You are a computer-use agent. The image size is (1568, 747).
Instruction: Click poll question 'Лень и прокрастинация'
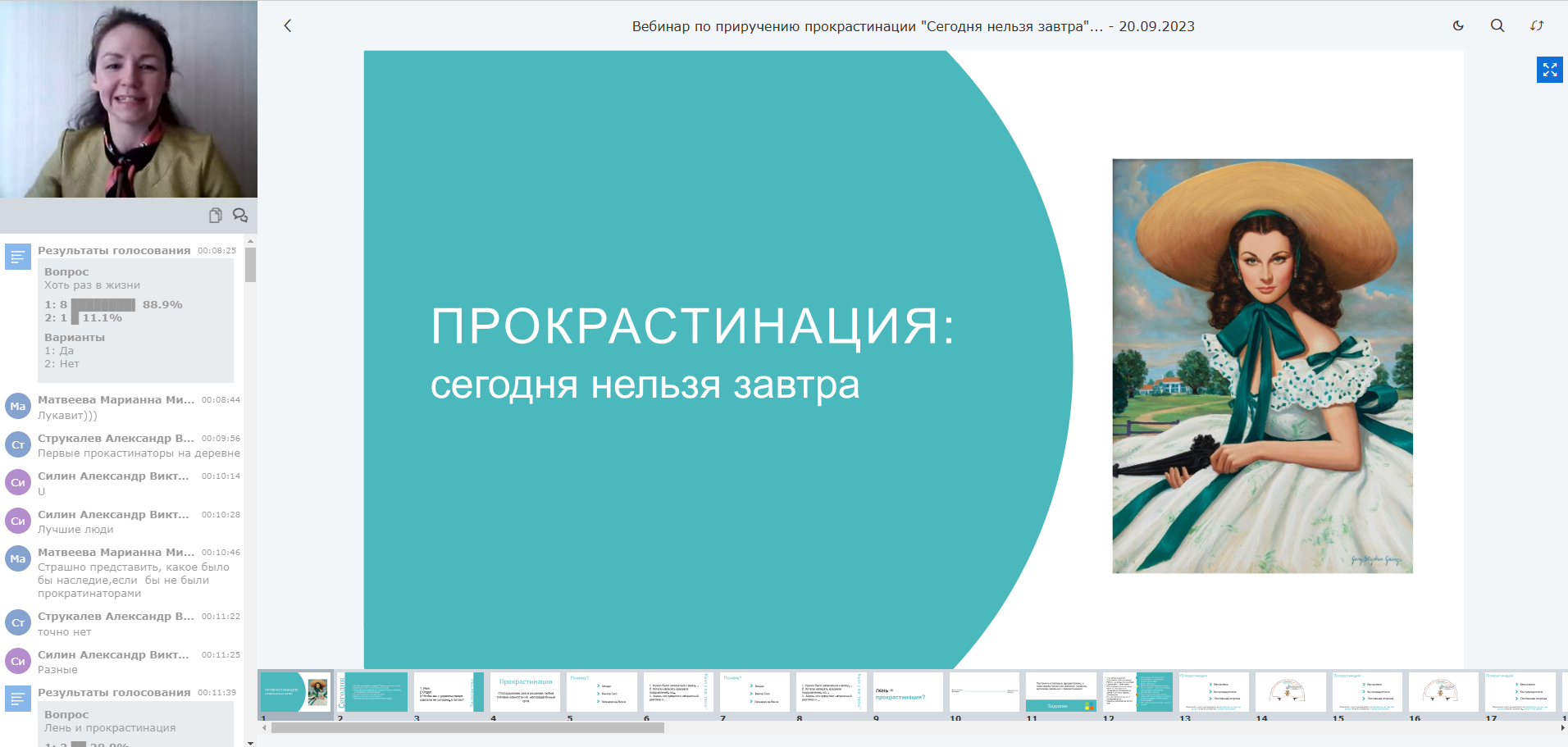click(110, 728)
